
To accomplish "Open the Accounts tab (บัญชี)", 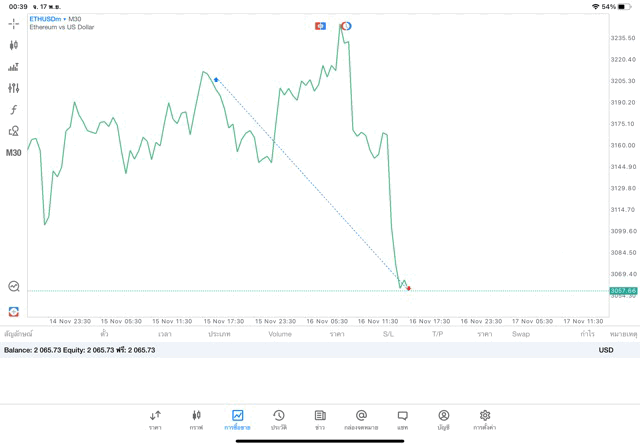I will [x=443, y=420].
